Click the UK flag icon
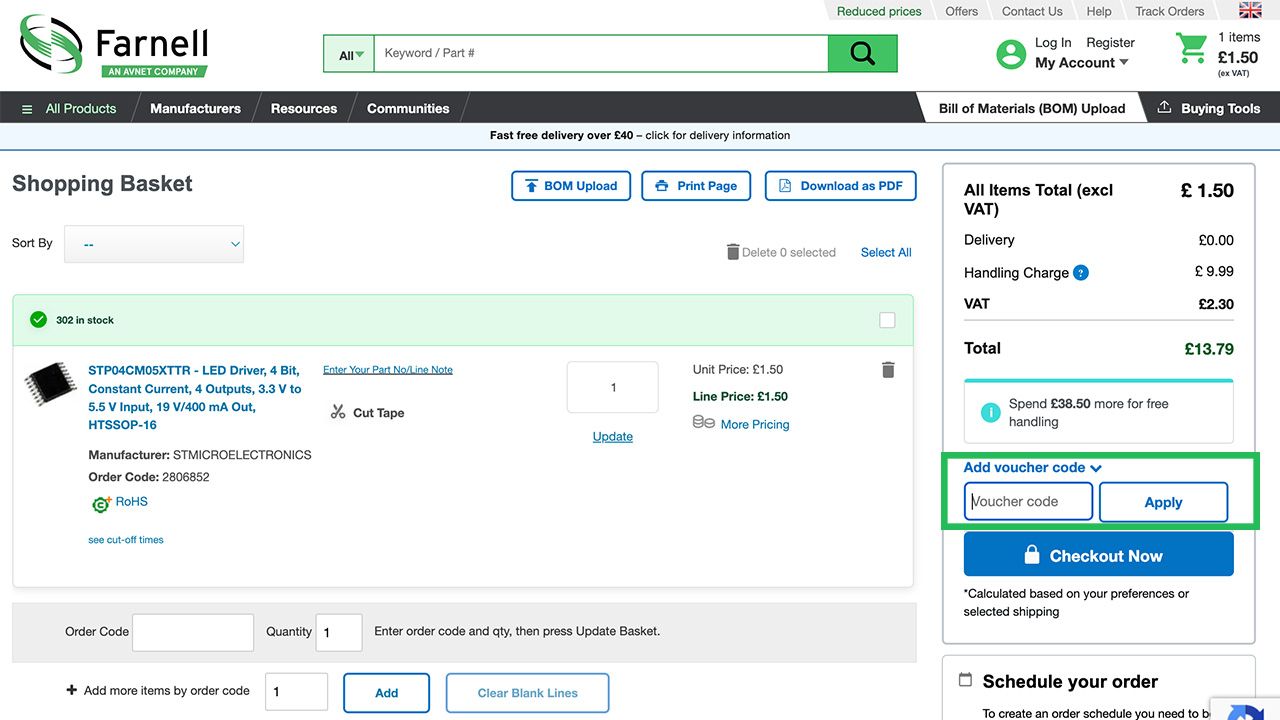The image size is (1280, 720). tap(1250, 10)
